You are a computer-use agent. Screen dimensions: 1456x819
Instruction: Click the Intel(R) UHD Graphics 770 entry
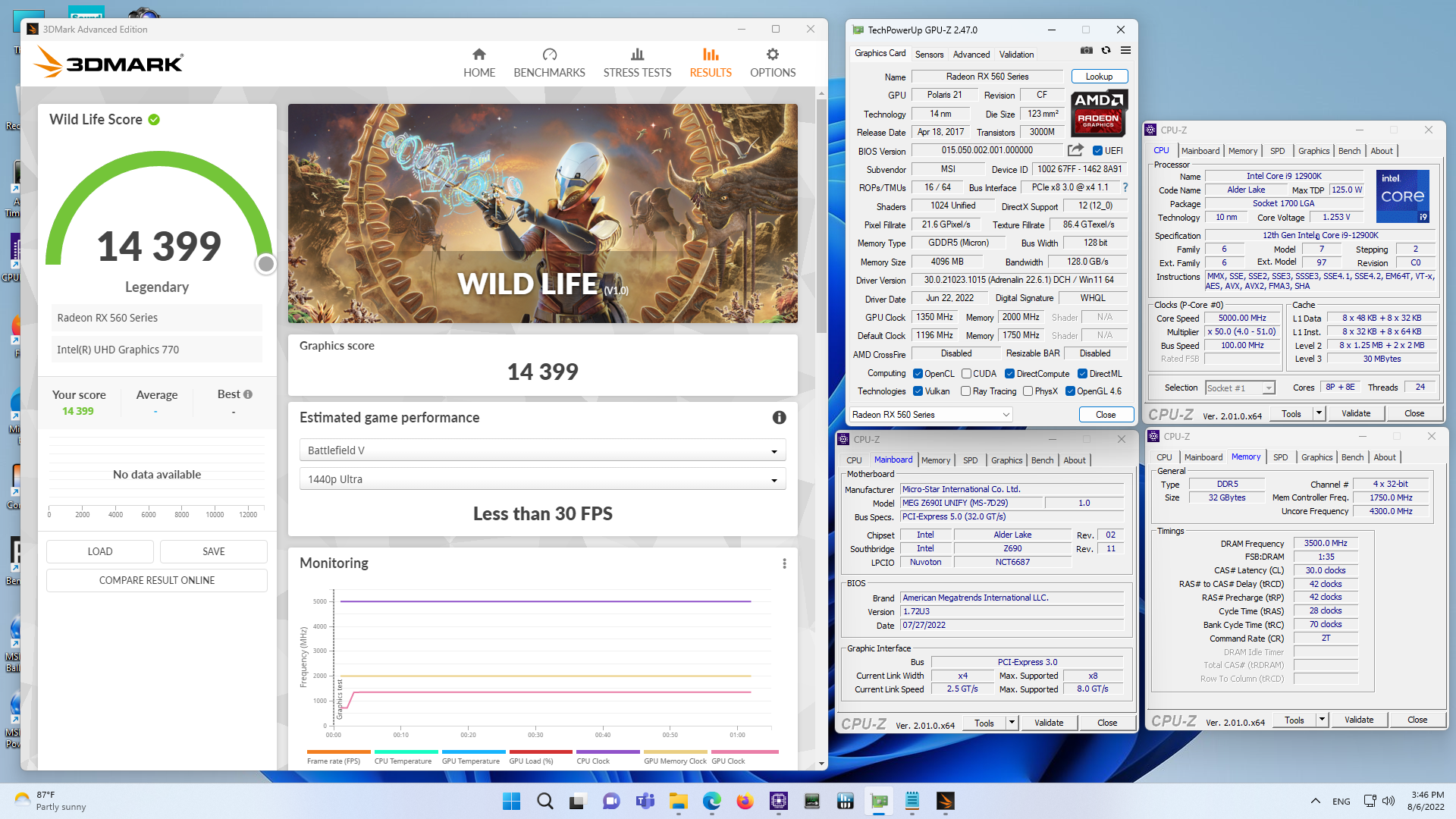coord(157,350)
